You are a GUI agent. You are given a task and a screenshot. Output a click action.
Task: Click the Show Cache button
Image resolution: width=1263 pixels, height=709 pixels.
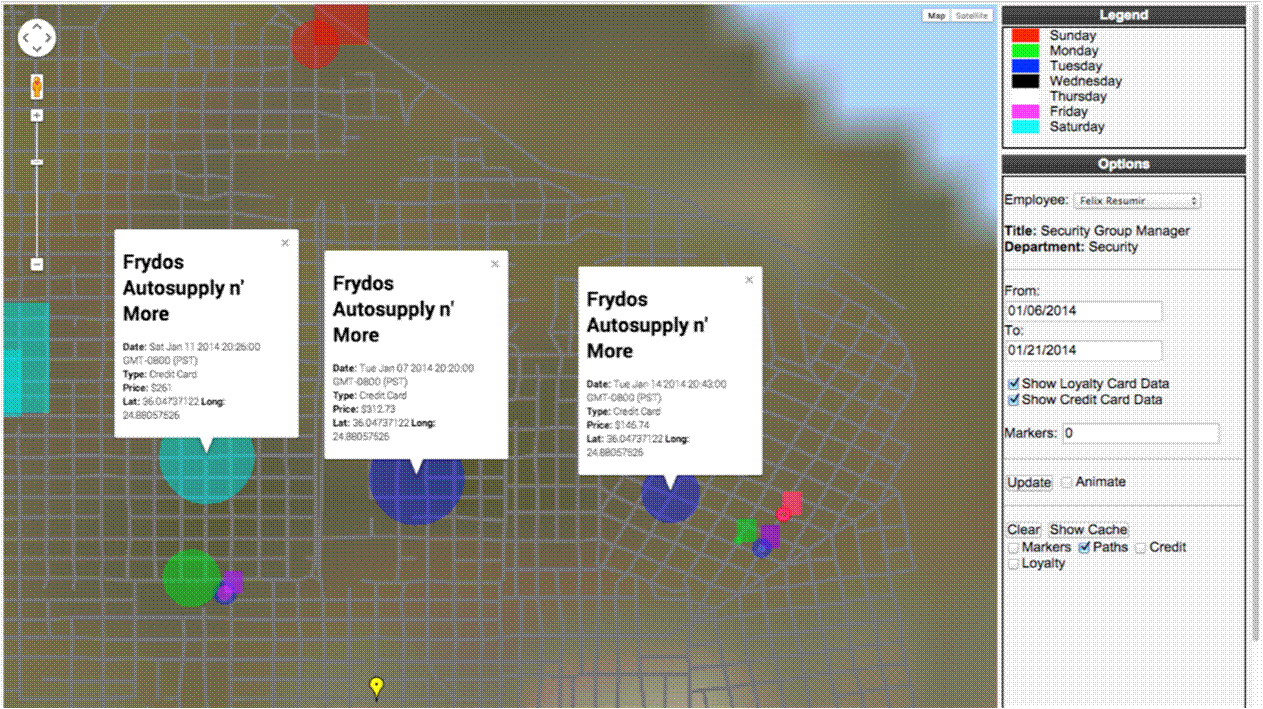(1088, 530)
